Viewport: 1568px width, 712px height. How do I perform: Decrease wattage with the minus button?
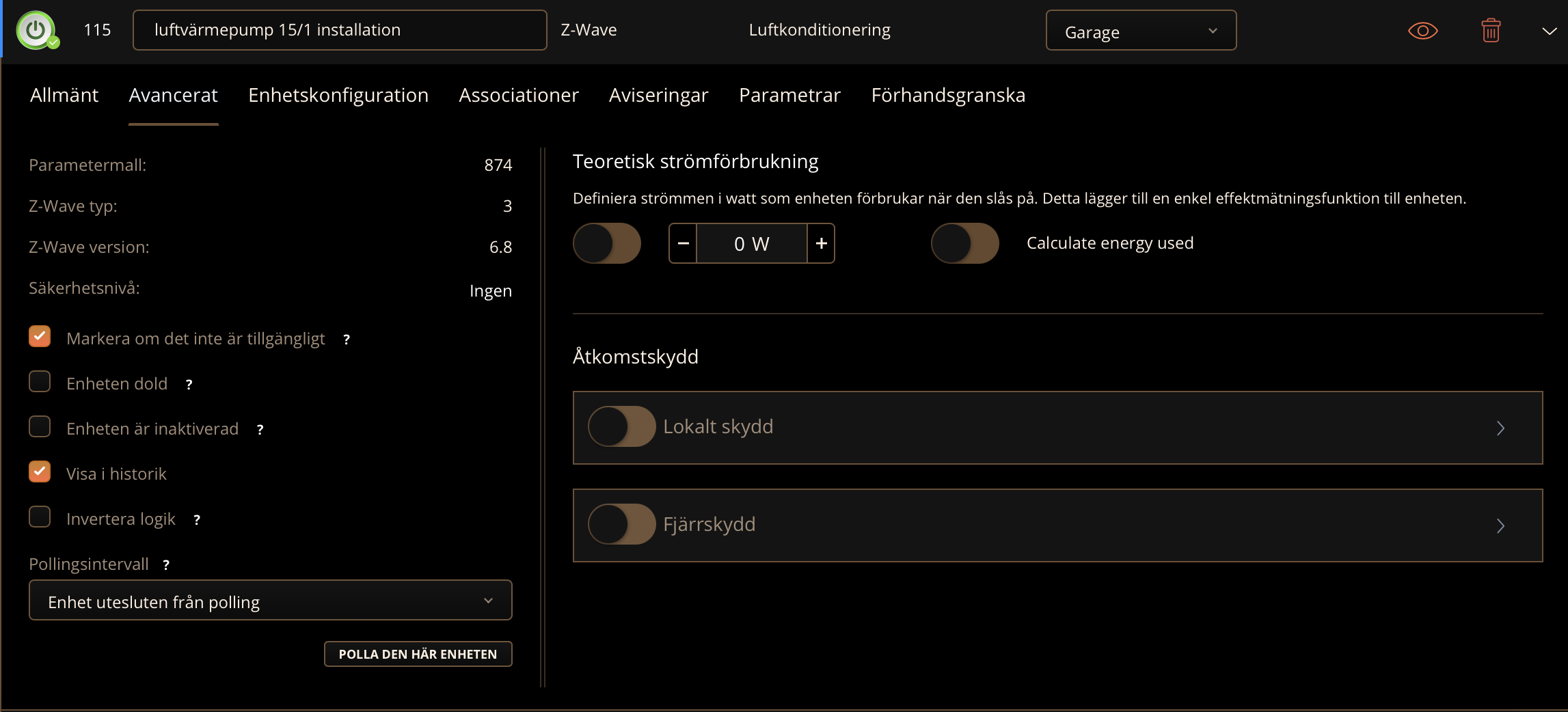point(683,243)
